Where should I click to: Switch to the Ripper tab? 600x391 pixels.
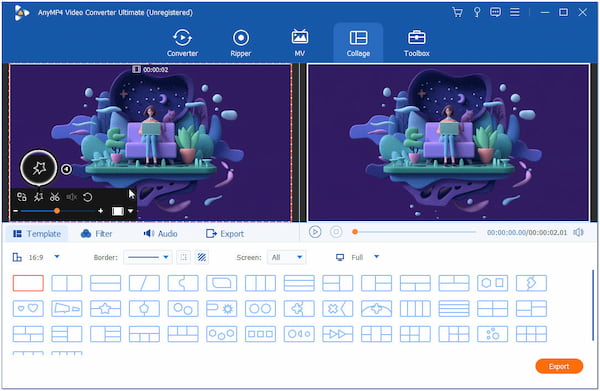[x=241, y=42]
